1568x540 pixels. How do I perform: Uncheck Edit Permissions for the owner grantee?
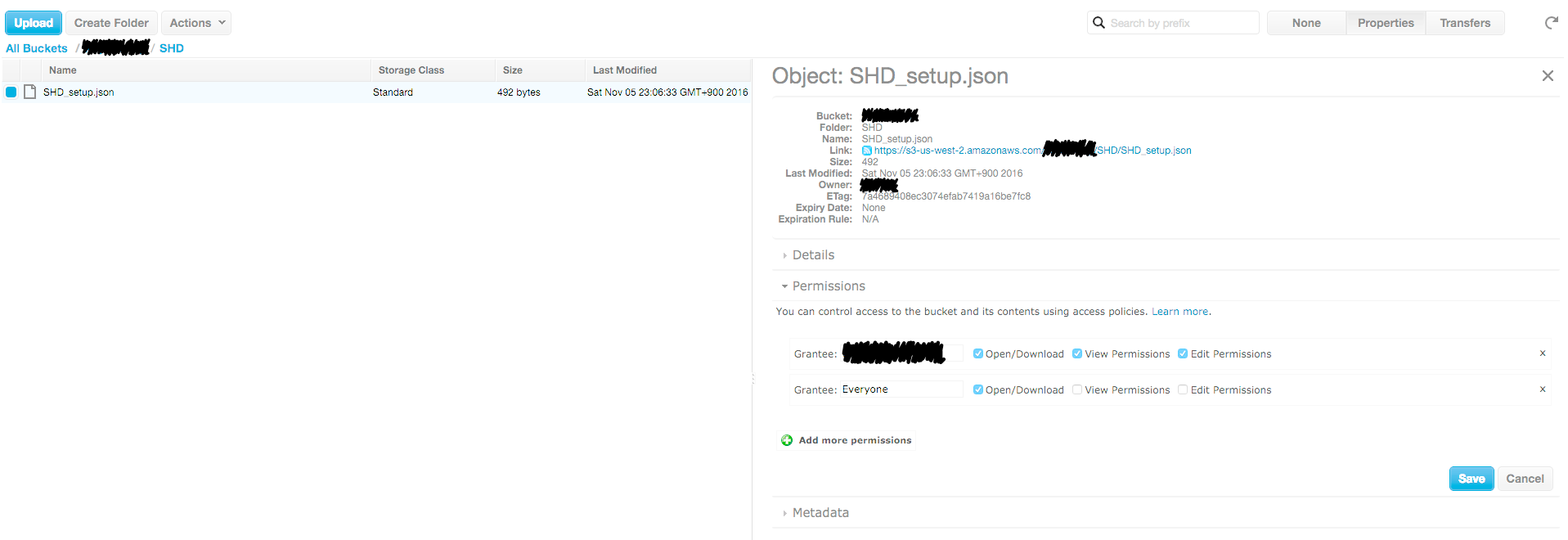pos(1183,353)
